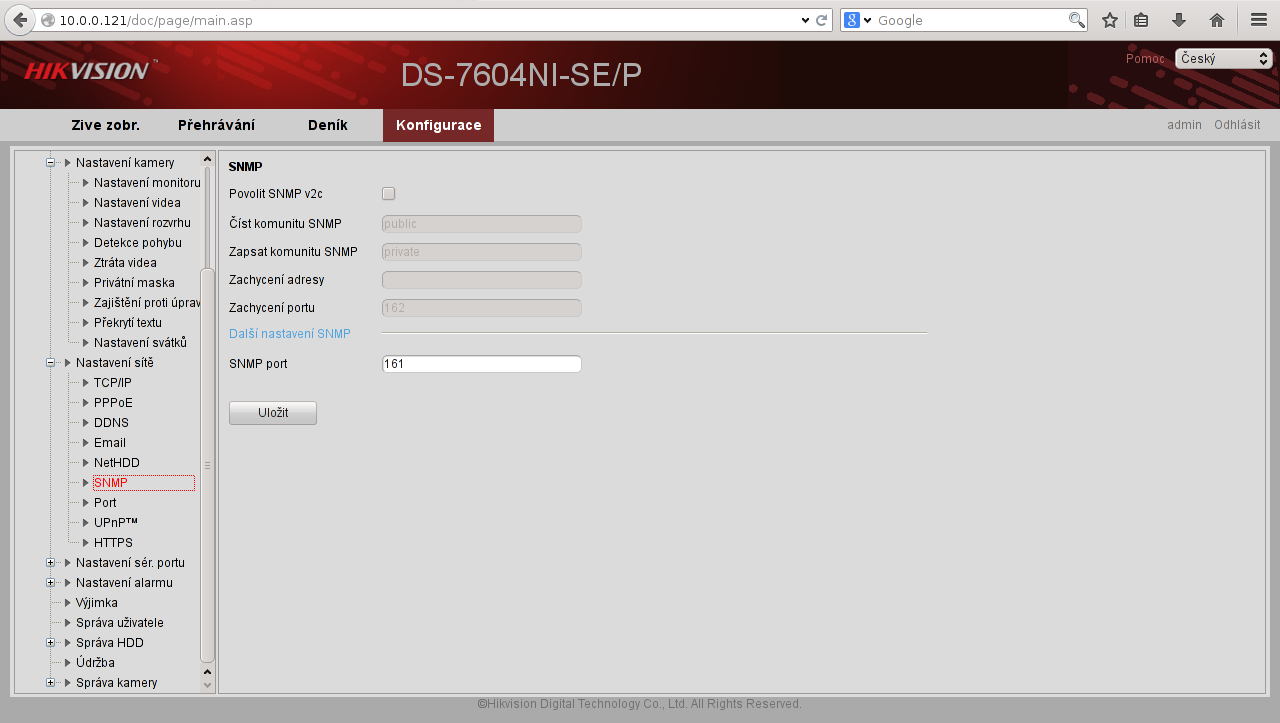Click the site identity globe icon
This screenshot has width=1280, height=723.
(47, 20)
